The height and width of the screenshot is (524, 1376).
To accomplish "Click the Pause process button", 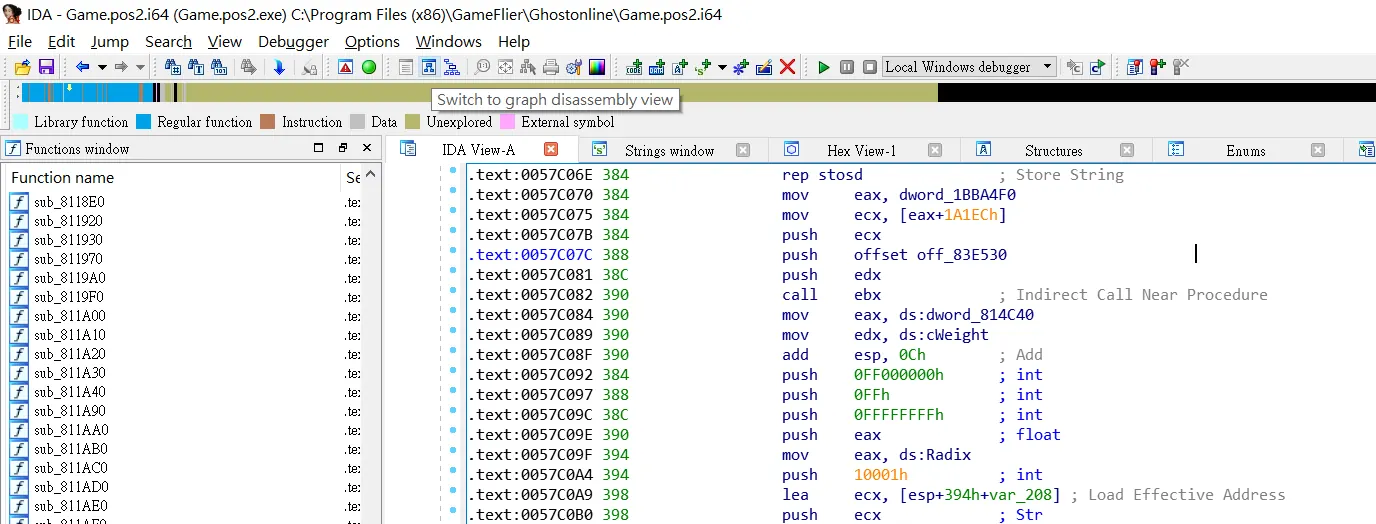I will 847,67.
